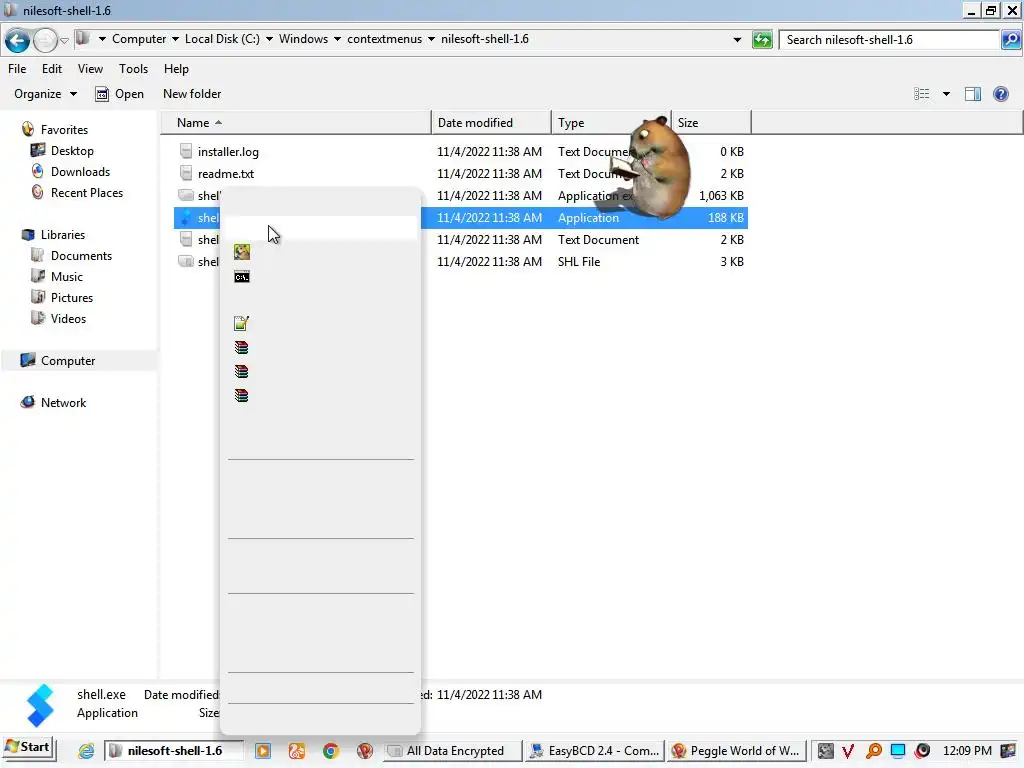Open the Help menu
The image size is (1024, 768).
(x=176, y=69)
